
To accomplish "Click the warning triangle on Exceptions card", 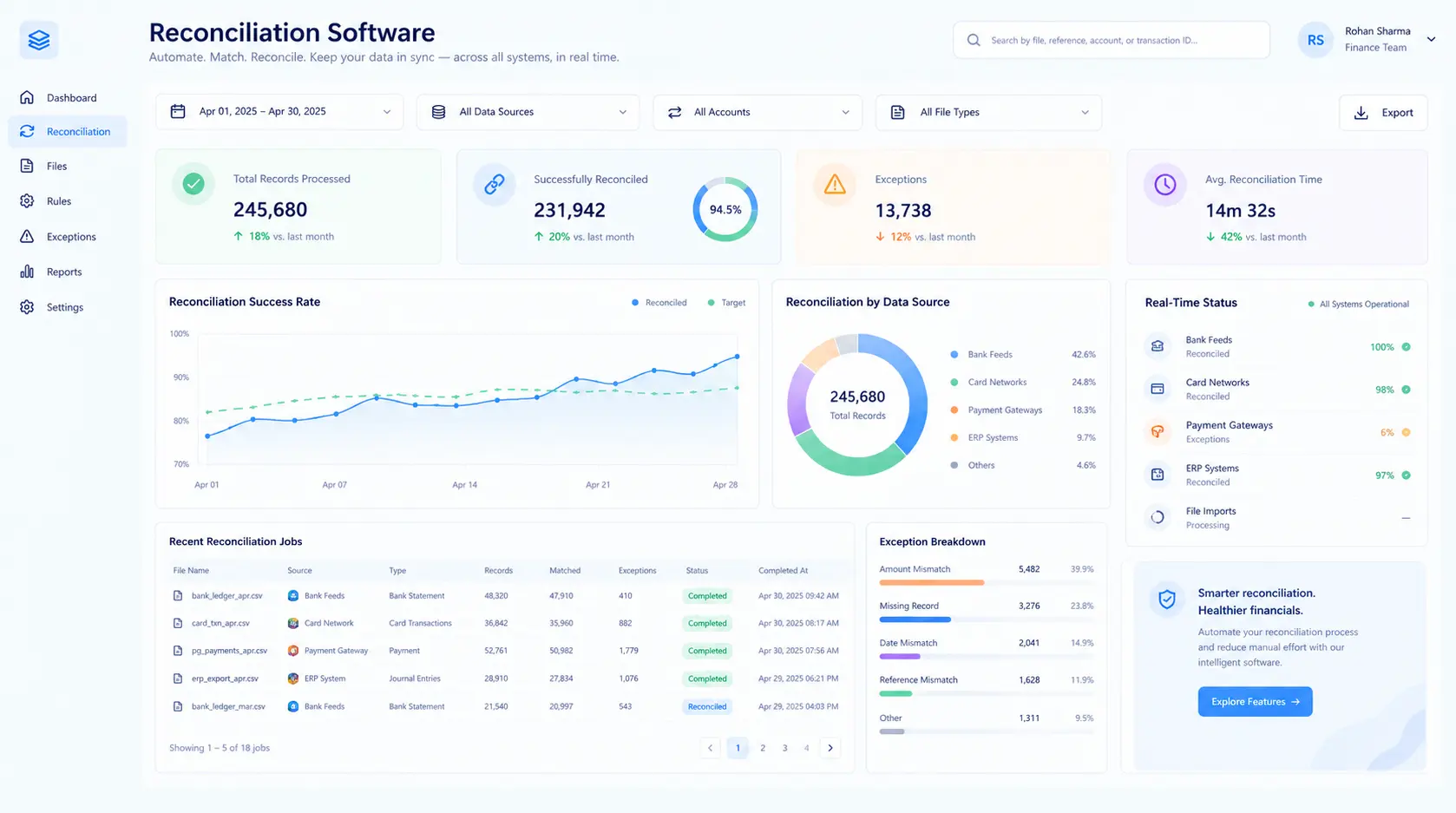I will pyautogui.click(x=835, y=184).
